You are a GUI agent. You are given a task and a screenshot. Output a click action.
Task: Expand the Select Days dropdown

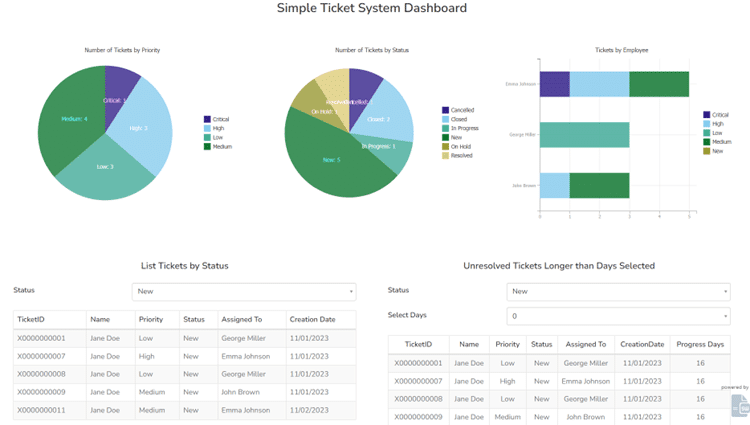point(617,316)
